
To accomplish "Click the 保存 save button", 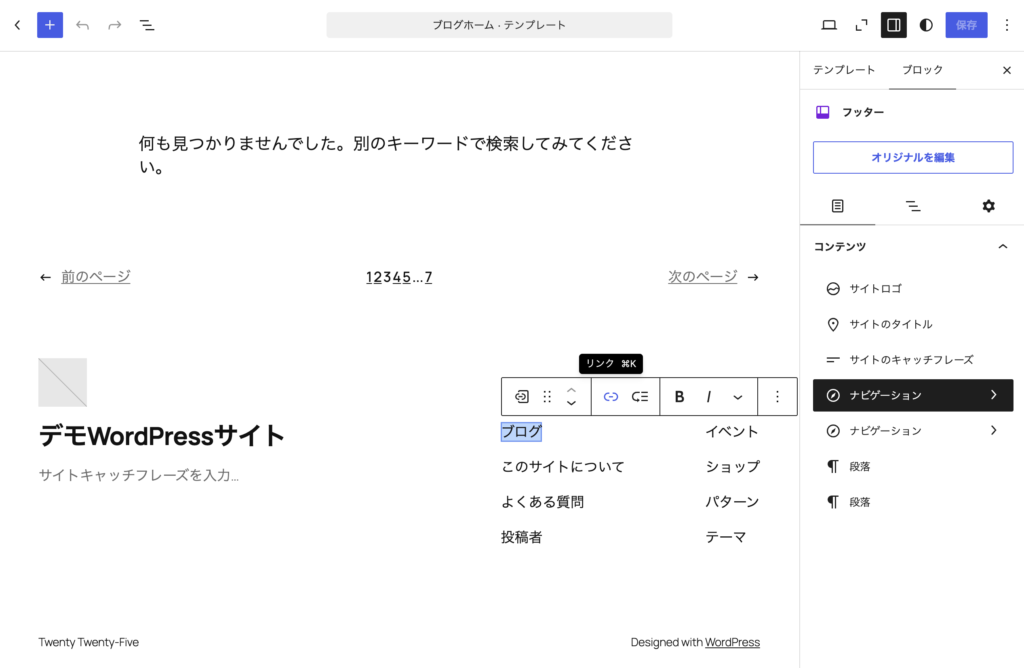I will 966,25.
